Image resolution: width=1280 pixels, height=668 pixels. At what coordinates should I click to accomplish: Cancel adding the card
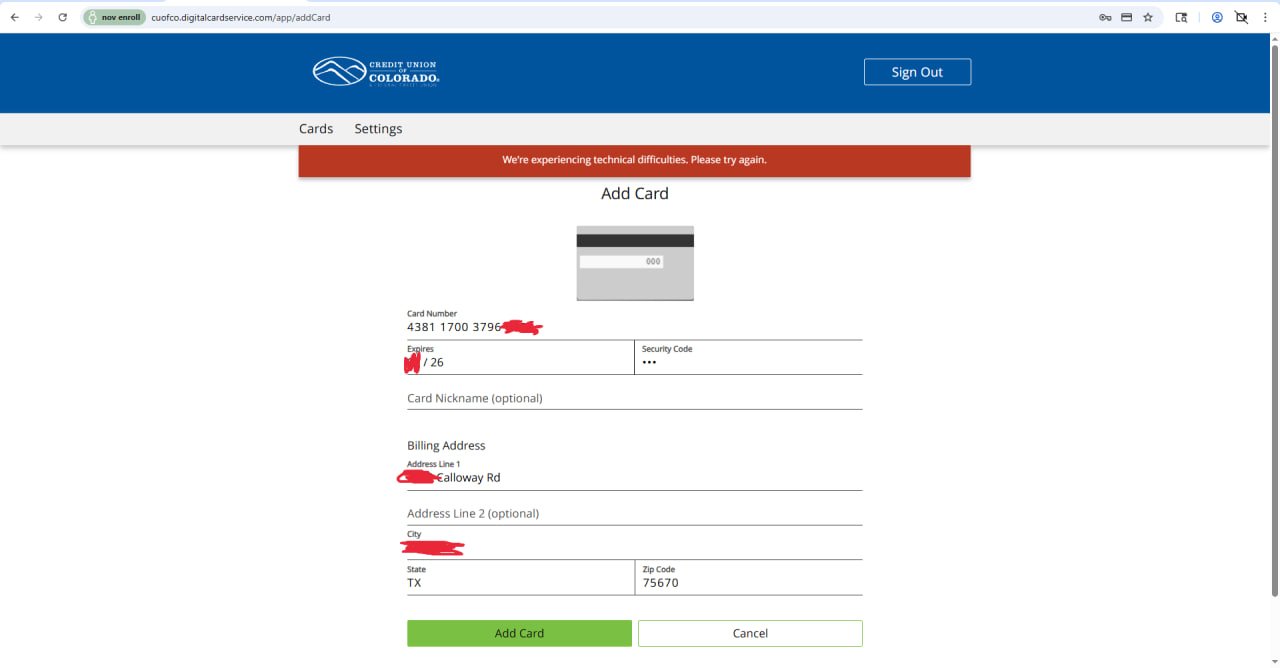(x=750, y=633)
